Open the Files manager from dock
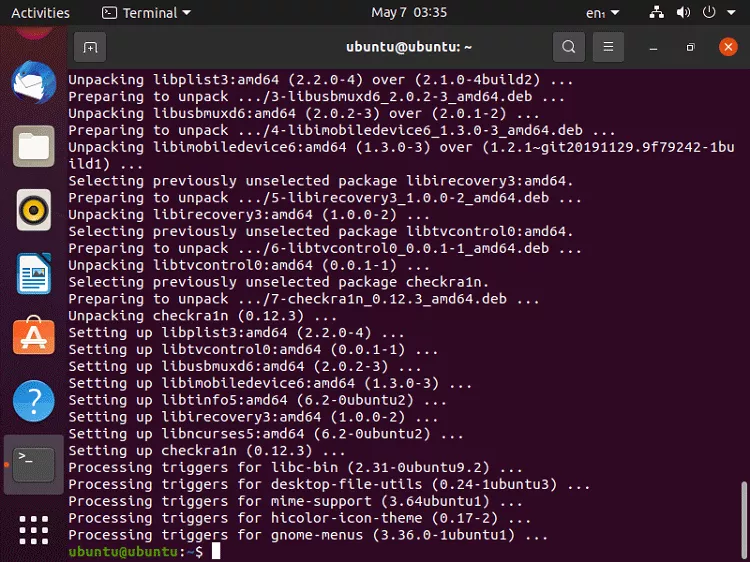The width and height of the screenshot is (750, 562). point(33,146)
